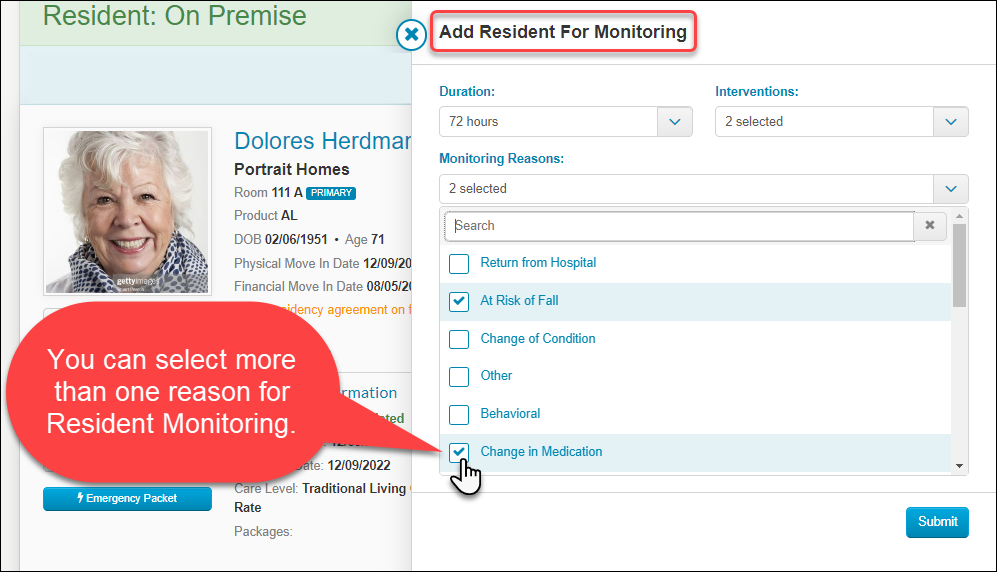Open the Emergency Packet
The image size is (997, 572).
(x=127, y=499)
